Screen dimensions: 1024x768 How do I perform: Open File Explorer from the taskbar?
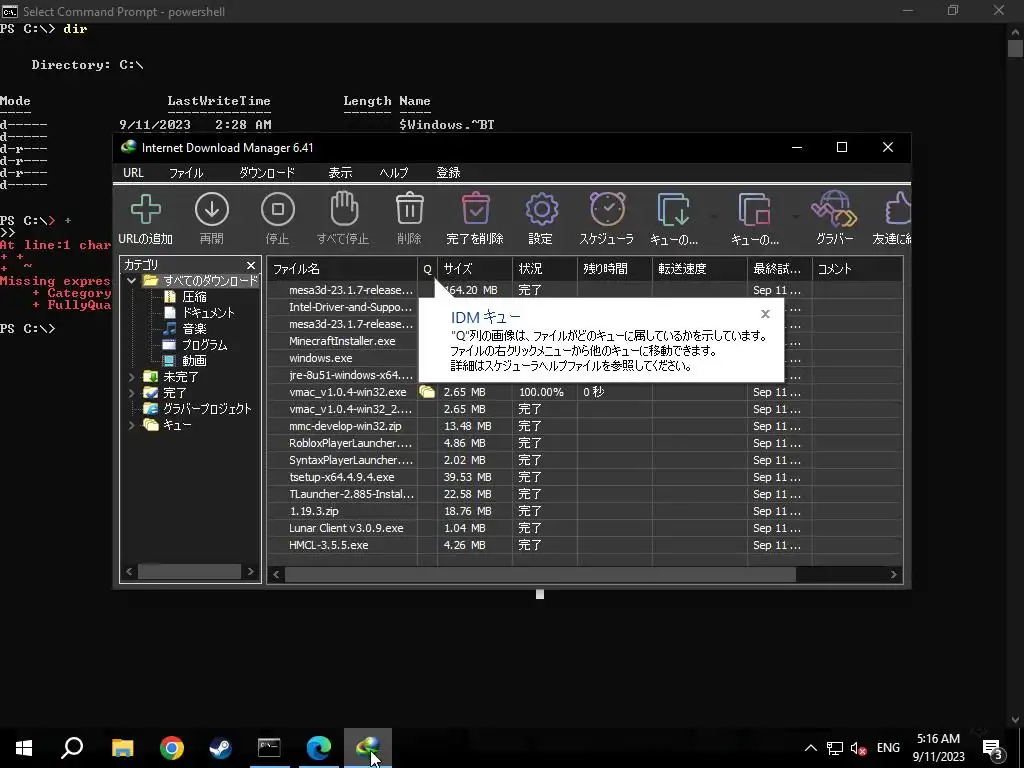point(122,748)
